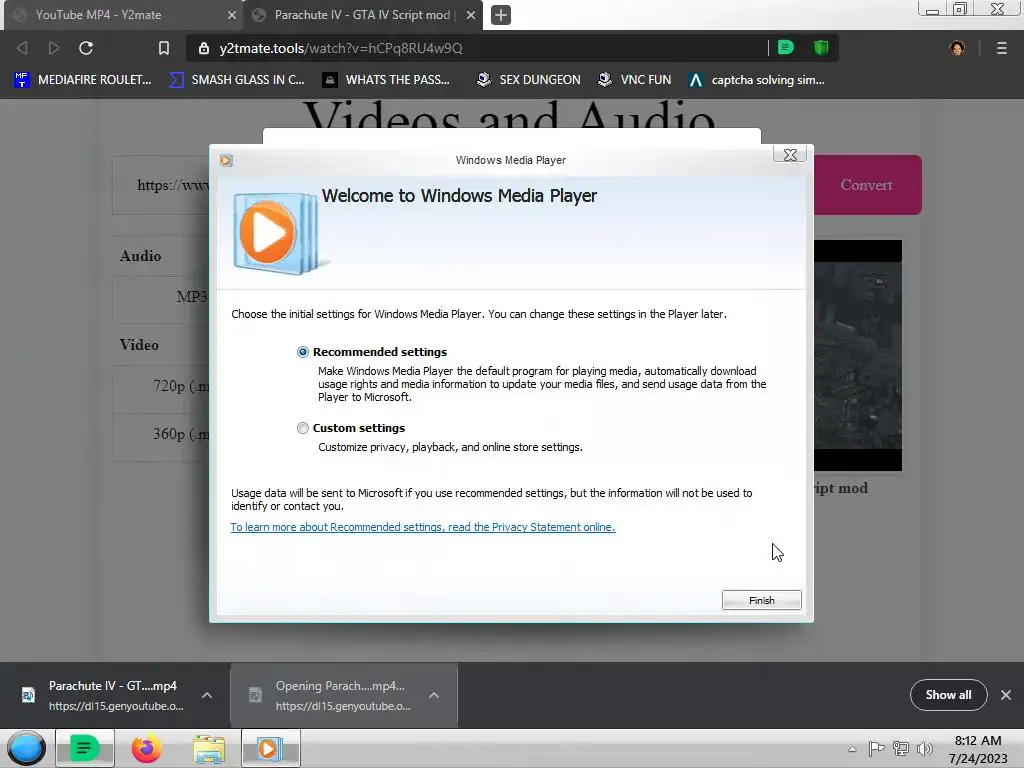Click the green browser icon in taskbar

85,748
